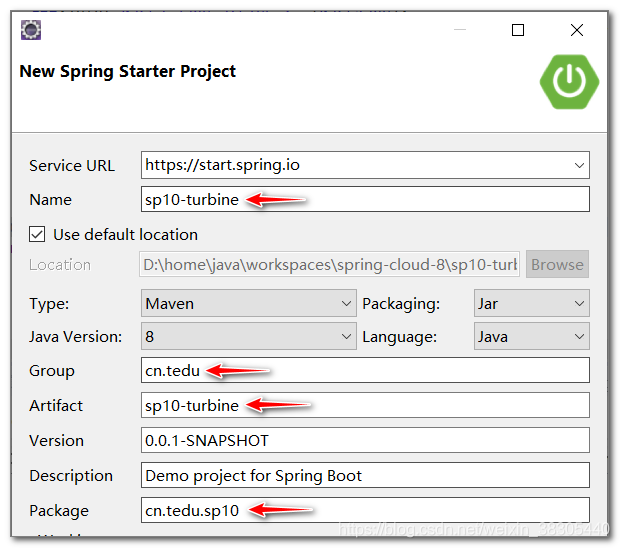The image size is (620, 548).
Task: Click the disabled Location path field
Action: (329, 265)
